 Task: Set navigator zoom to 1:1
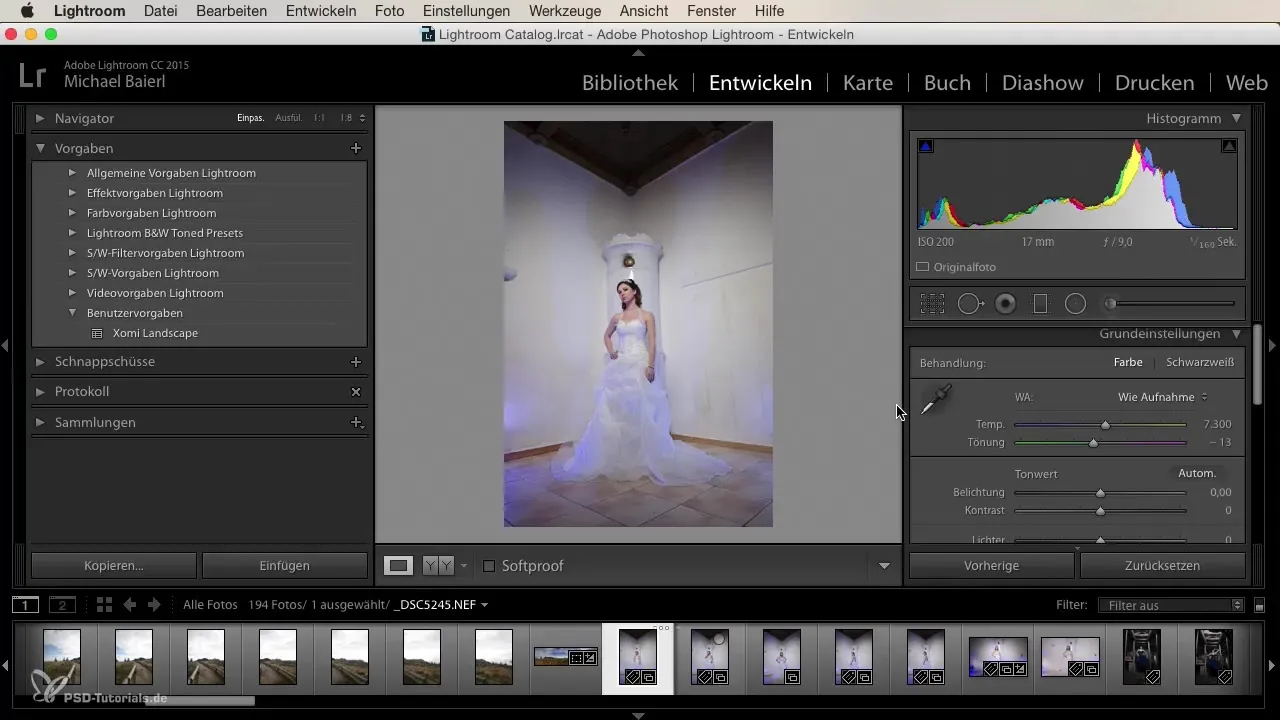pos(319,118)
